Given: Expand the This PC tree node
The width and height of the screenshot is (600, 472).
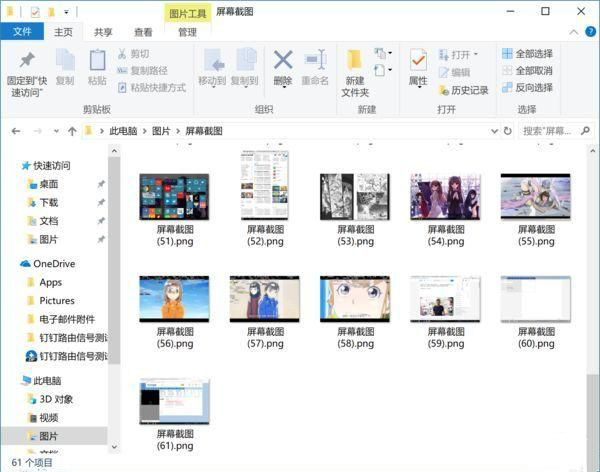Looking at the screenshot, I should [x=14, y=381].
